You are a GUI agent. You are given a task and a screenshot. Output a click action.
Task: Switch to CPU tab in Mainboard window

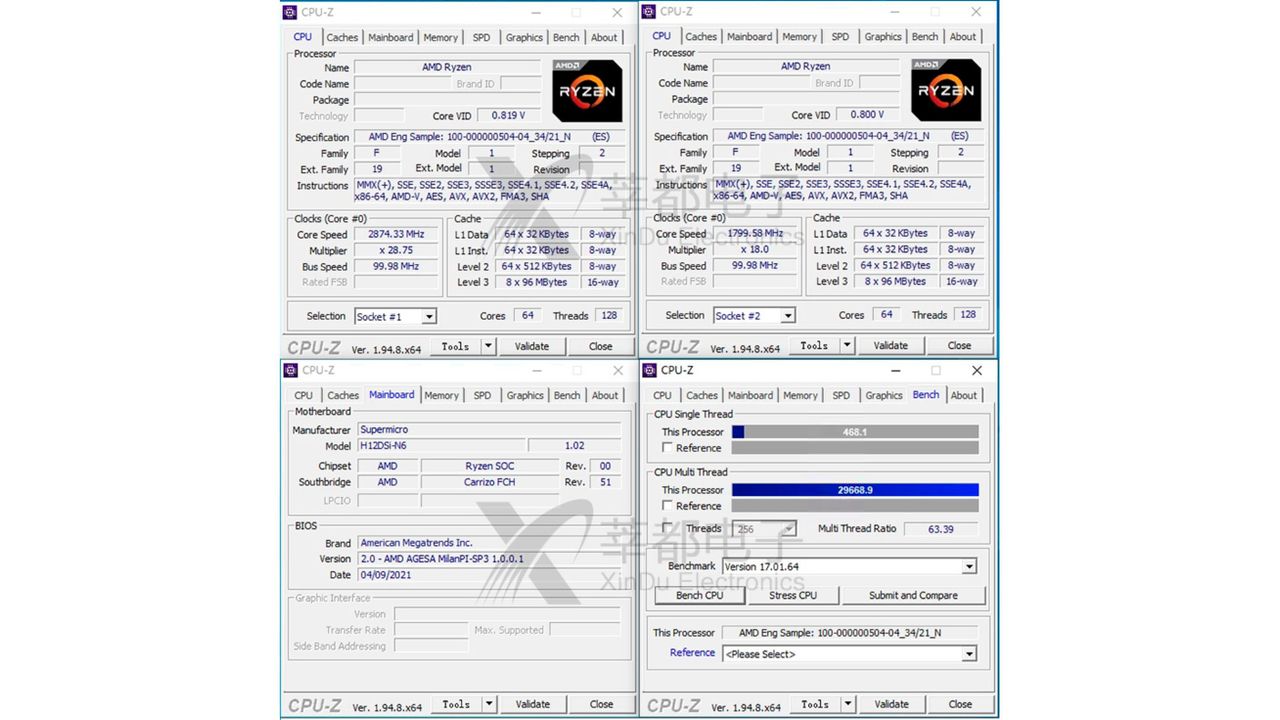(304, 395)
